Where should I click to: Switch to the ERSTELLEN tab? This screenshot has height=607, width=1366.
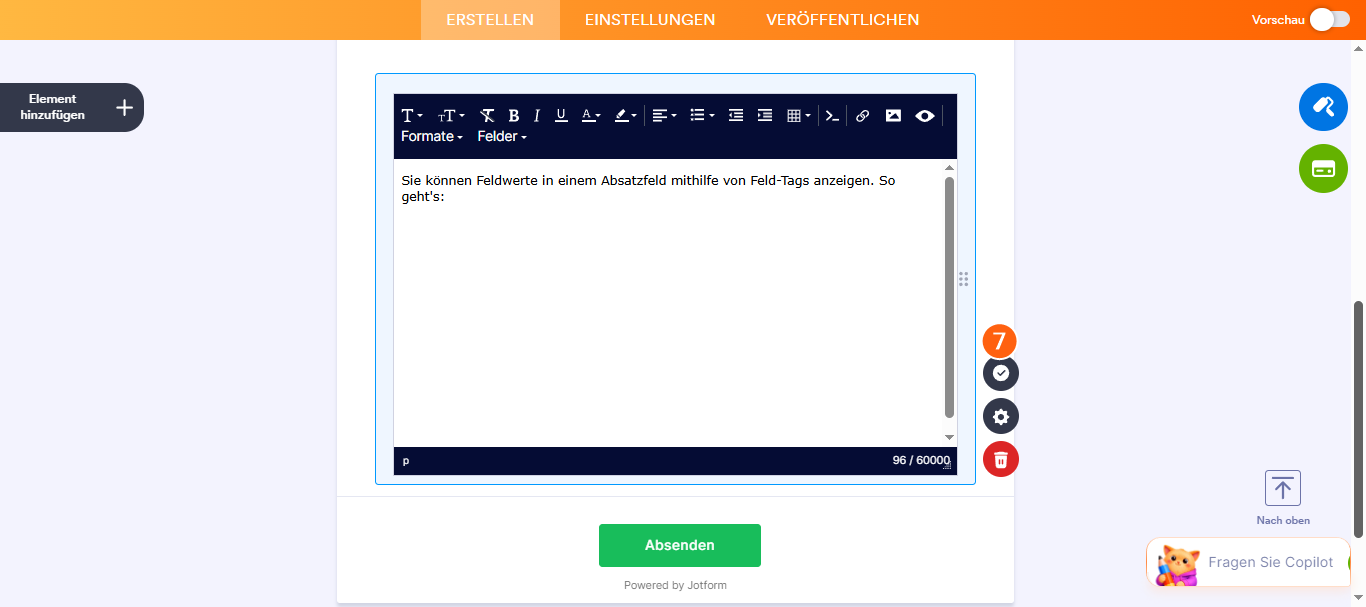point(490,20)
